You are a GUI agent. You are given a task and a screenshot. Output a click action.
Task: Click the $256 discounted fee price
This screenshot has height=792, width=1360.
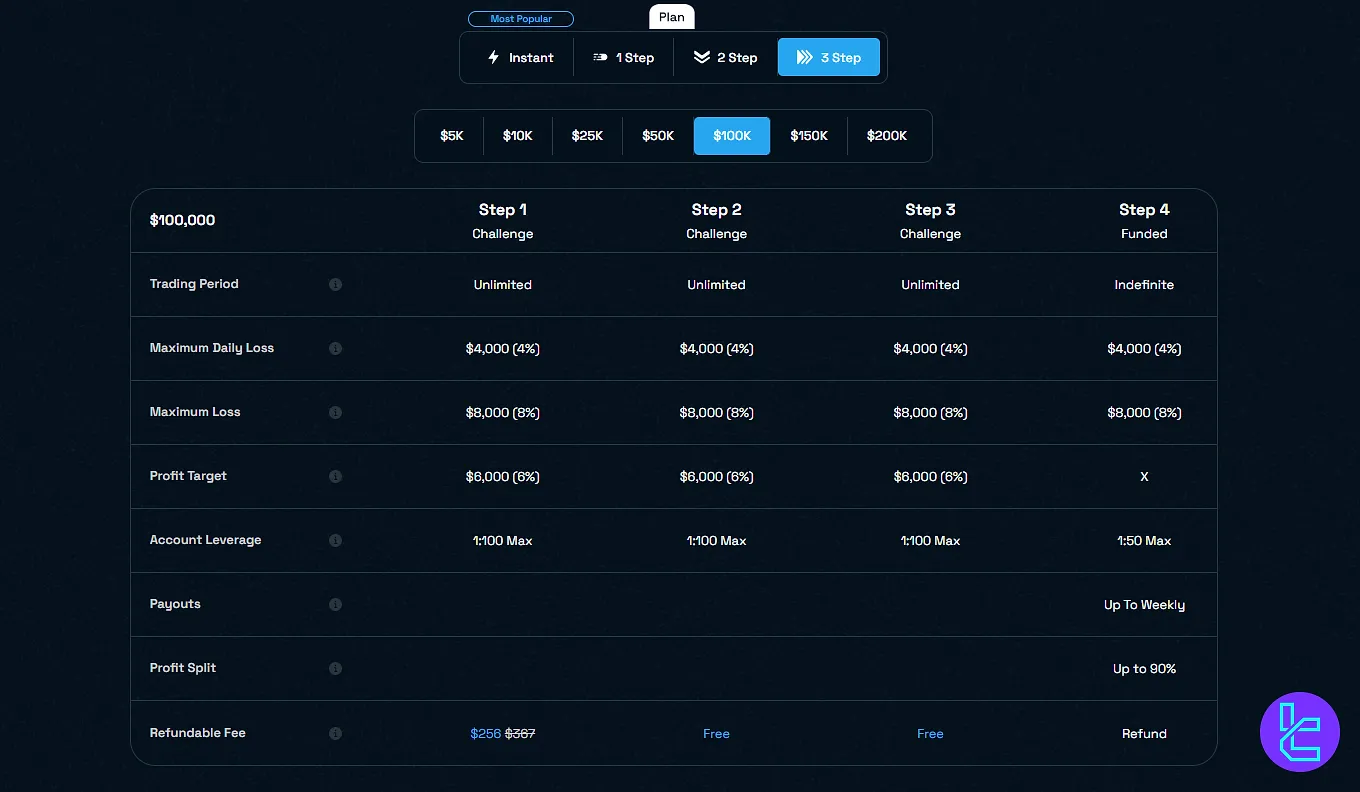pyautogui.click(x=485, y=734)
